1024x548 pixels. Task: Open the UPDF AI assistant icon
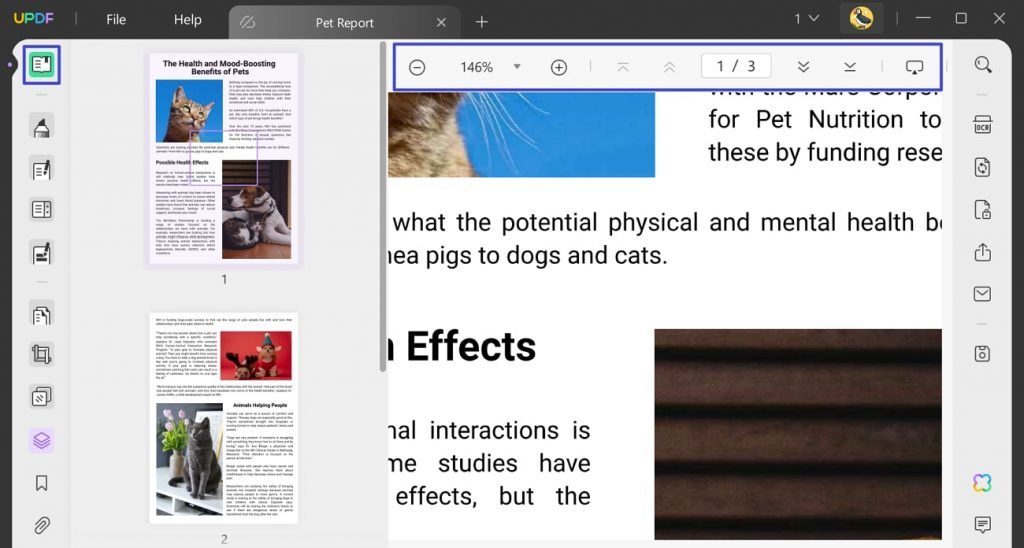[x=982, y=483]
